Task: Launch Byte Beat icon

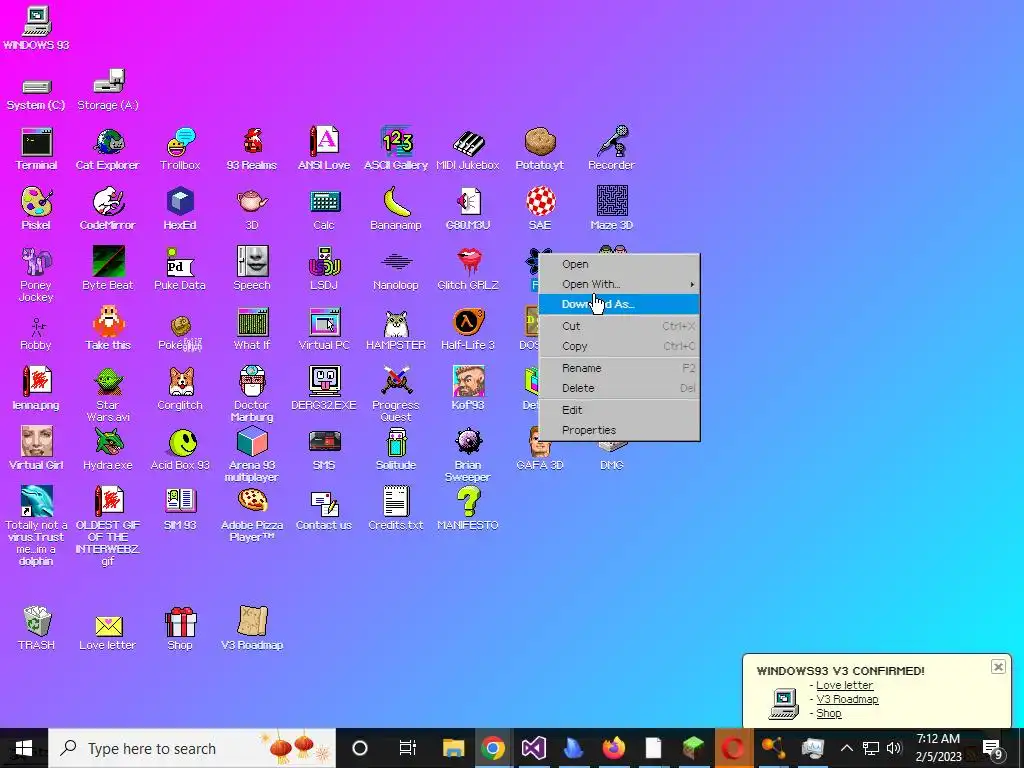Action: pos(108,269)
